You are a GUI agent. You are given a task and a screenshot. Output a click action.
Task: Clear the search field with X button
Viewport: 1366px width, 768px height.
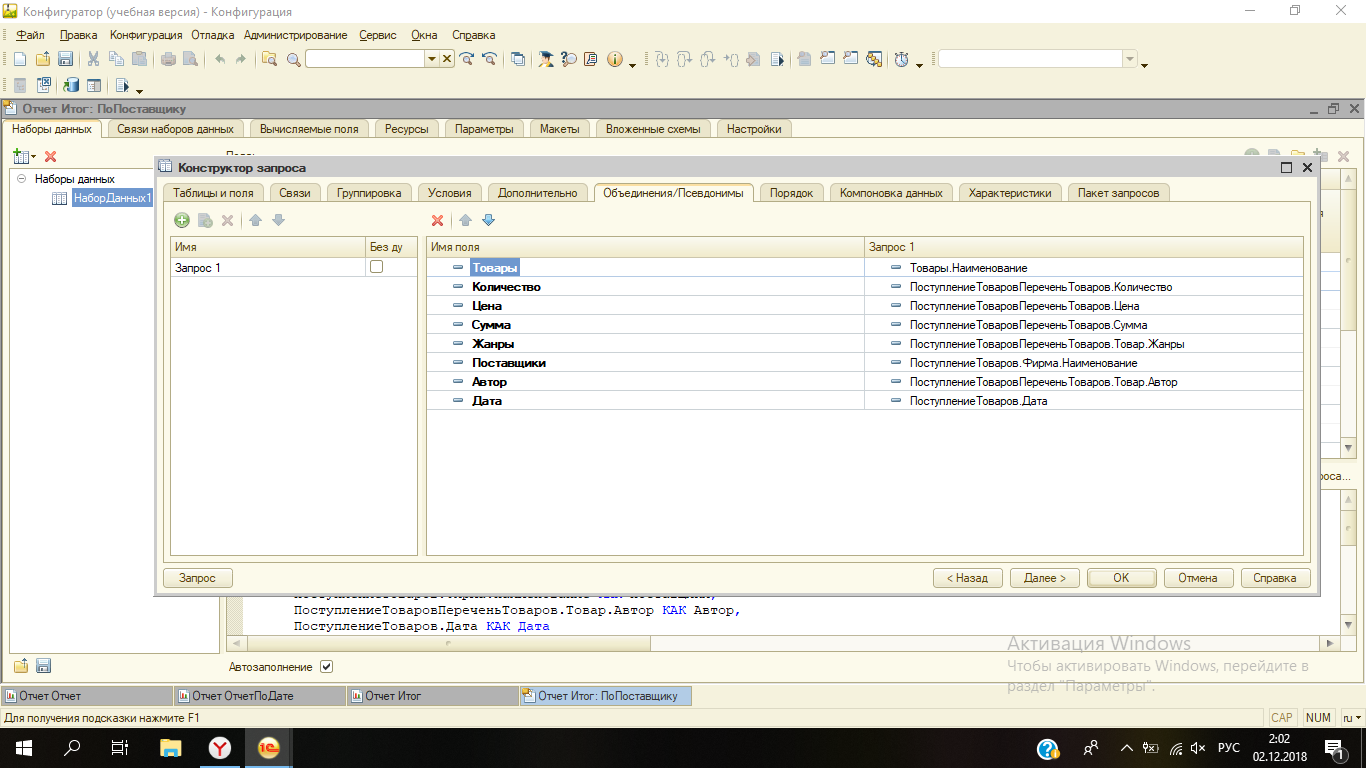click(x=446, y=59)
